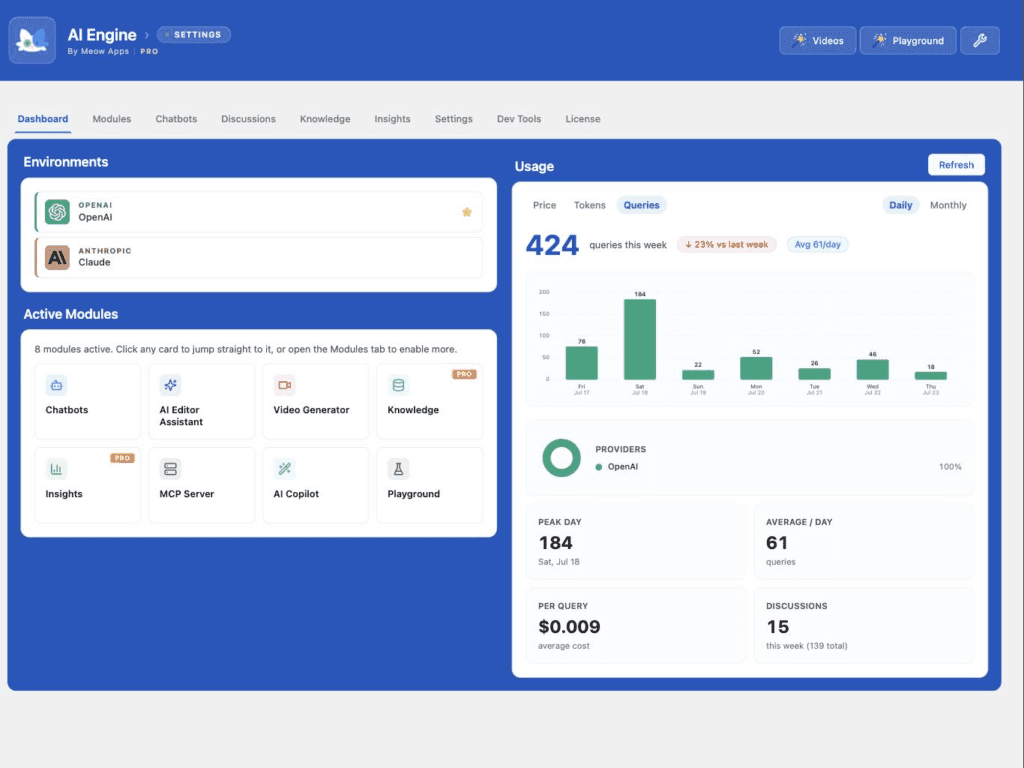
Task: Click the SETTINGS breadcrumb pill
Action: [194, 35]
